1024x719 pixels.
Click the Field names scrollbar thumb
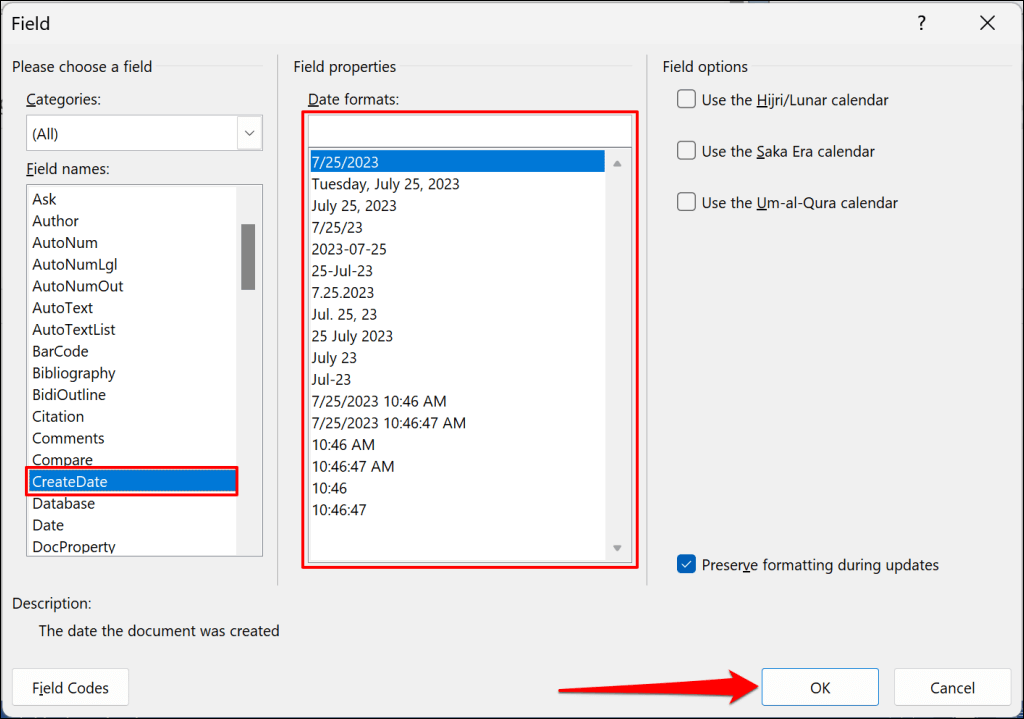(248, 256)
